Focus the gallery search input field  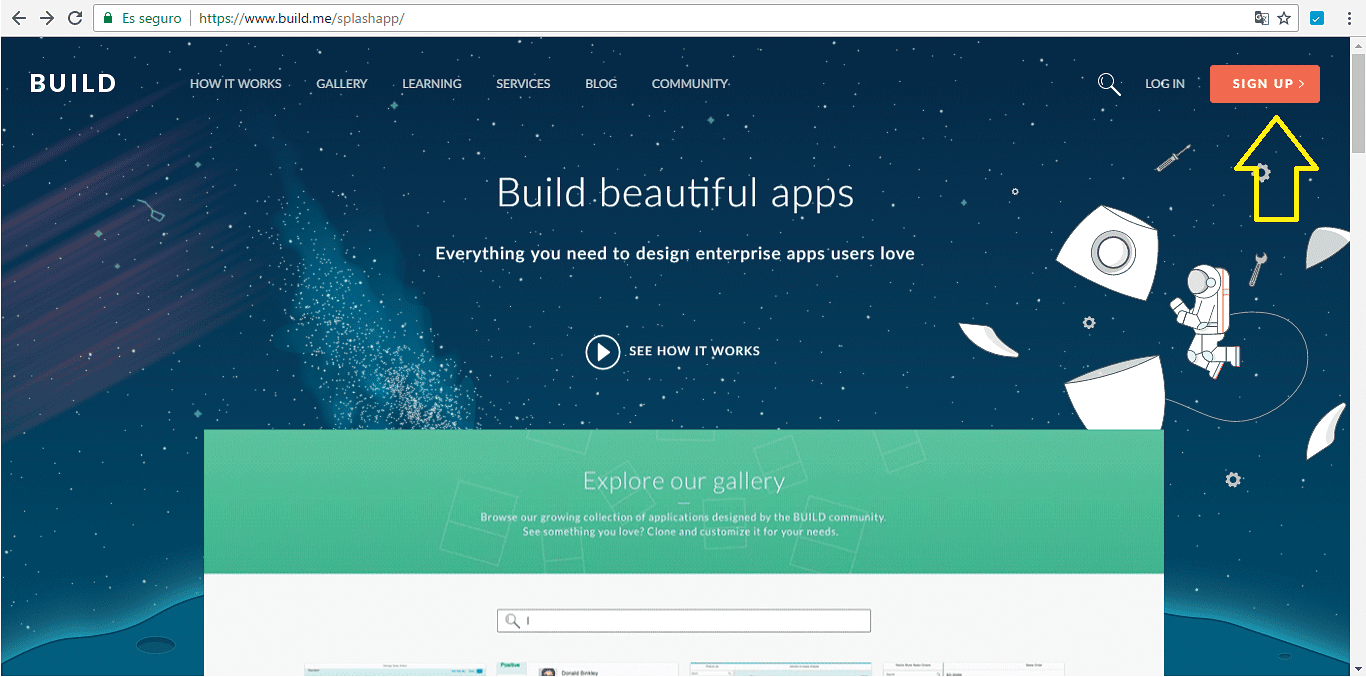[x=690, y=621]
